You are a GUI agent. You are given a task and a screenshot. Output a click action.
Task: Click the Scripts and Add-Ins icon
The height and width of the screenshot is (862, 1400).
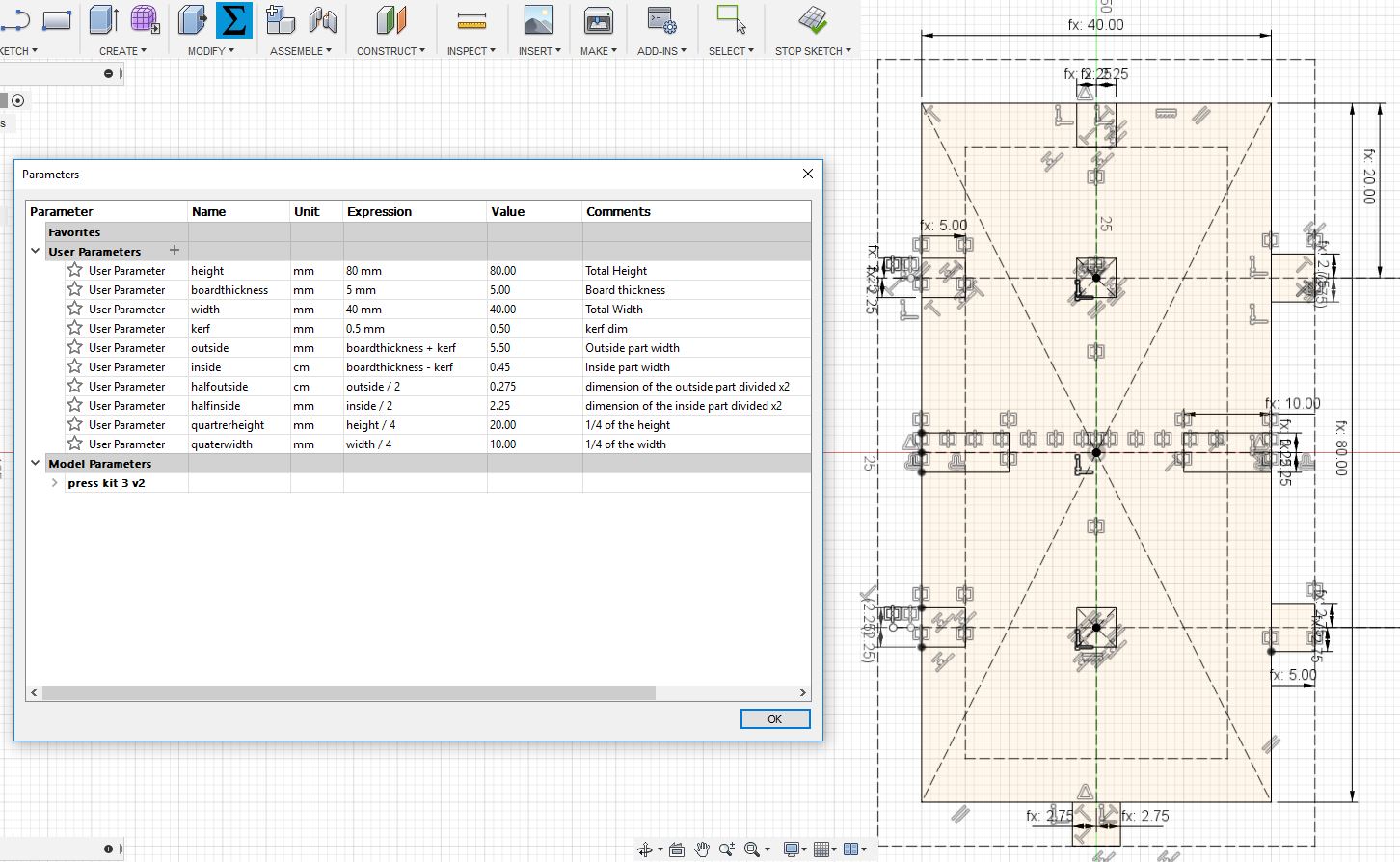[x=661, y=20]
